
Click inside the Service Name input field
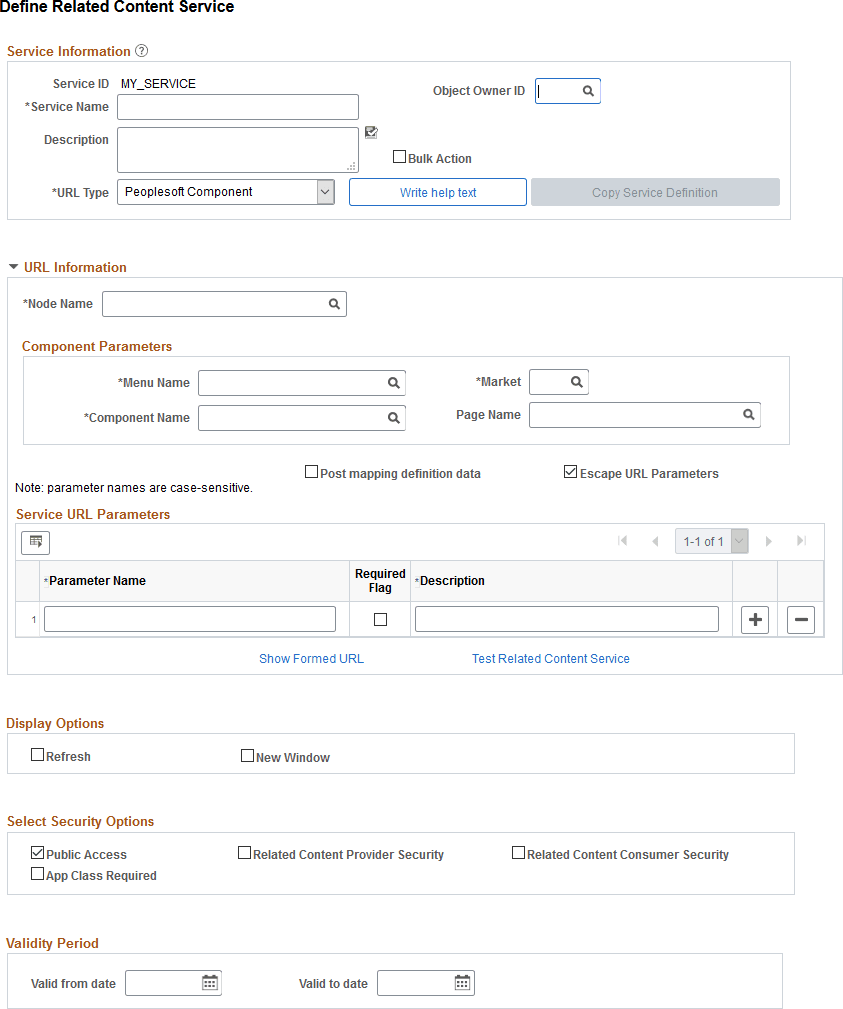click(x=237, y=106)
